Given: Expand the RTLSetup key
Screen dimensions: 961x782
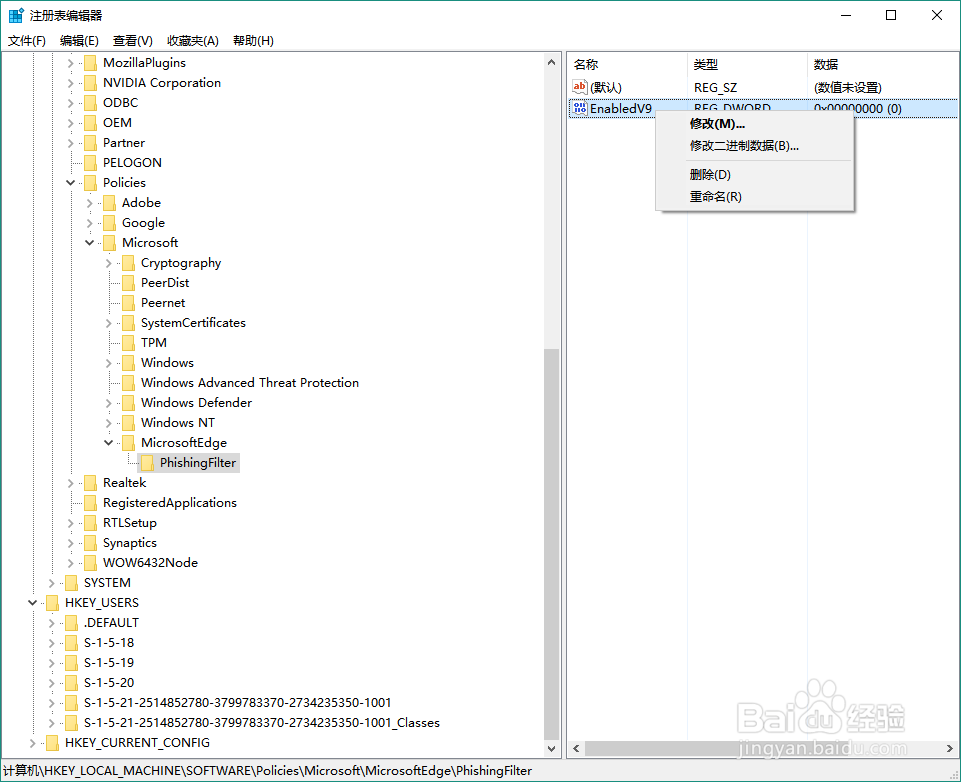Looking at the screenshot, I should 70,523.
